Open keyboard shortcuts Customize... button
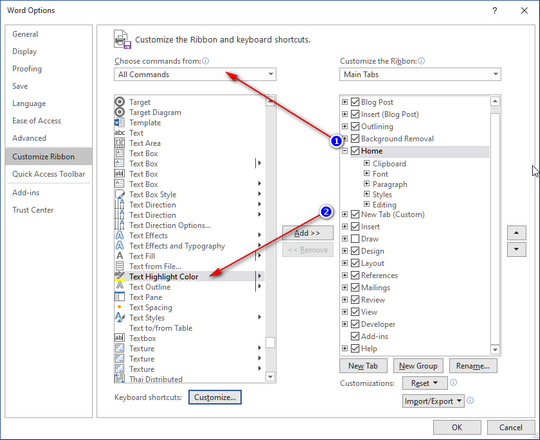Image resolution: width=540 pixels, height=440 pixels. coord(215,397)
